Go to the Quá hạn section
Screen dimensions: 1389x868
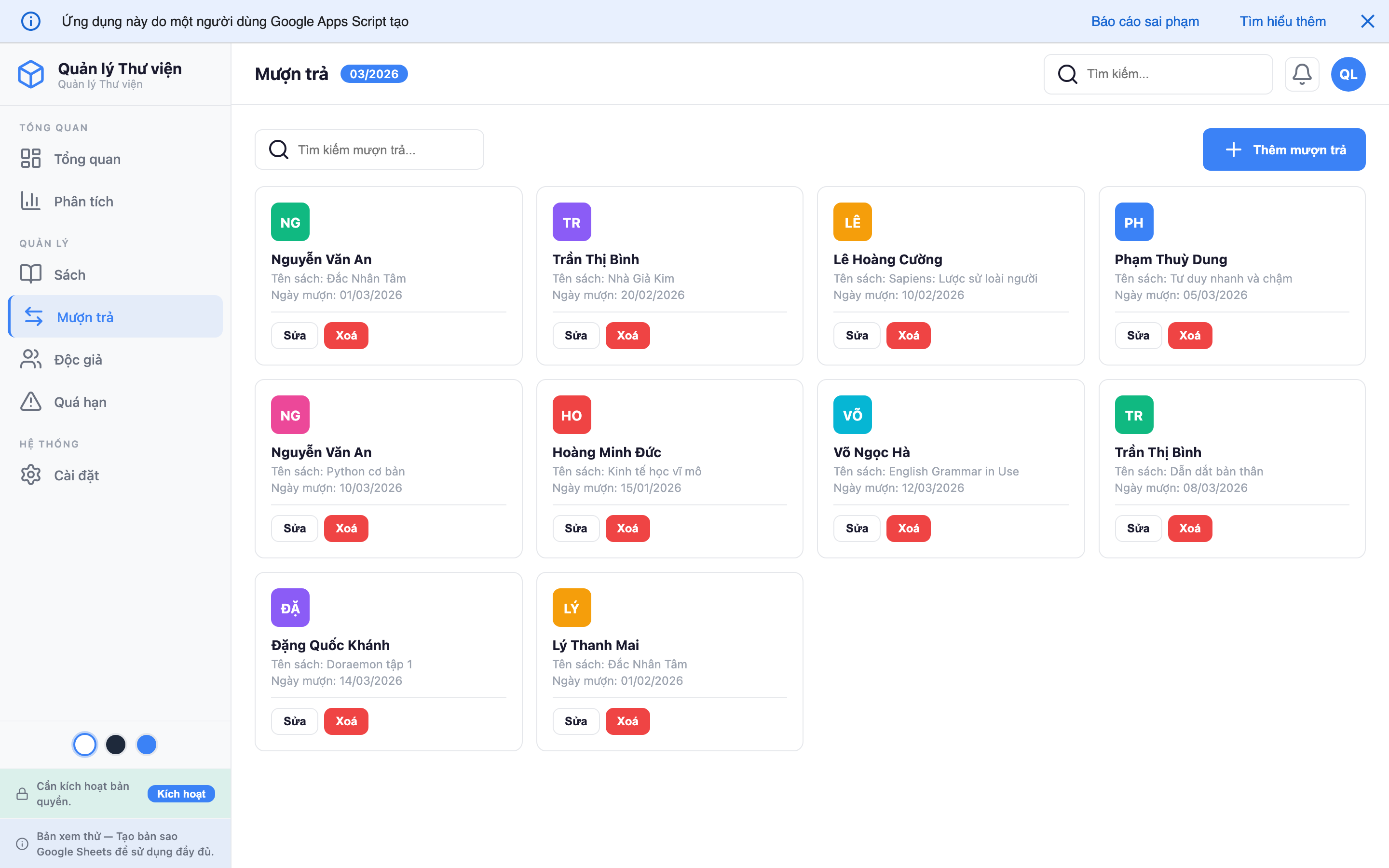click(x=80, y=402)
